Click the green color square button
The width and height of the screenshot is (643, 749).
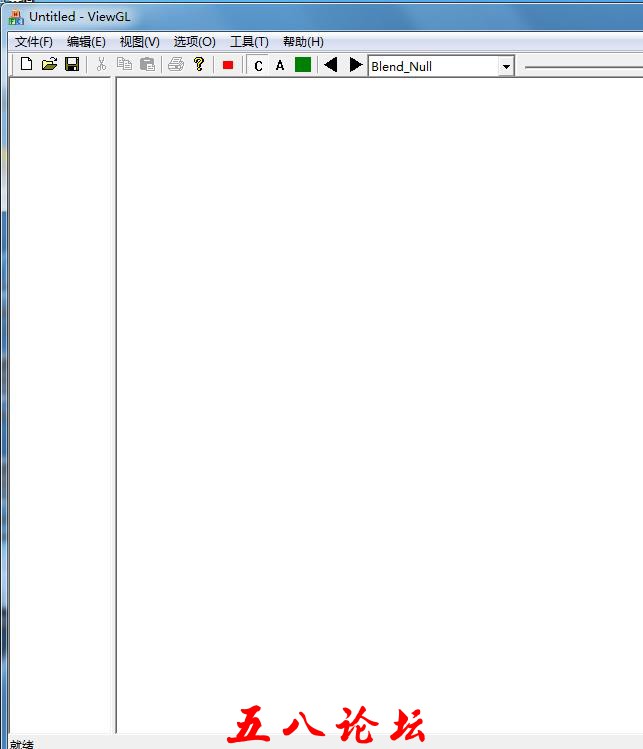click(x=303, y=65)
